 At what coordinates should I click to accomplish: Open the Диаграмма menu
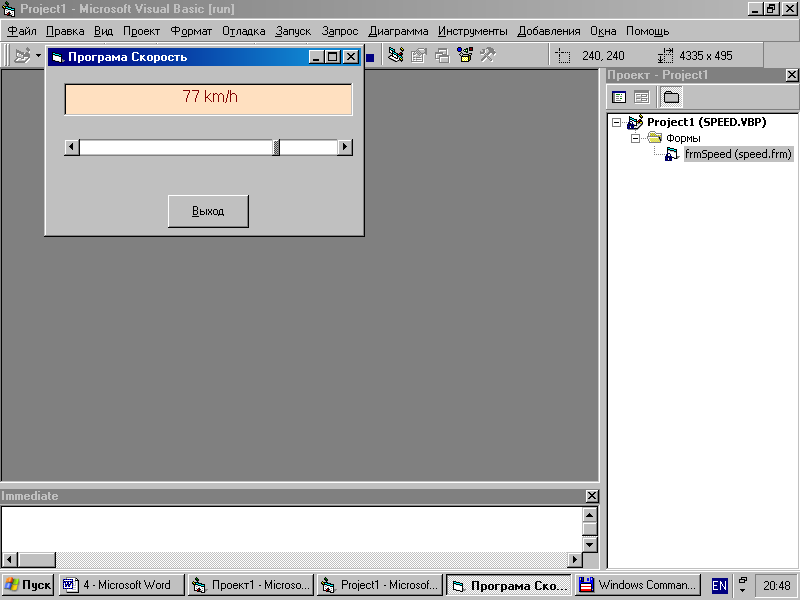point(398,31)
